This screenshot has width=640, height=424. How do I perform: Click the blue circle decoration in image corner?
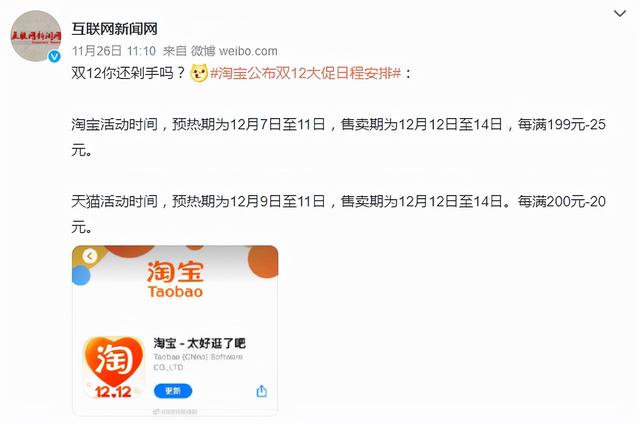tap(81, 275)
